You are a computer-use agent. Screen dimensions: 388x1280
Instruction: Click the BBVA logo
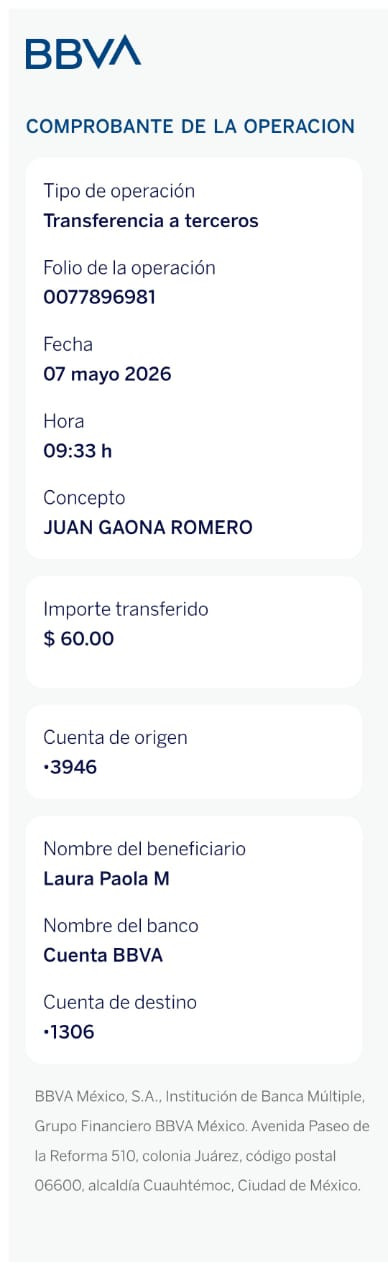(83, 52)
